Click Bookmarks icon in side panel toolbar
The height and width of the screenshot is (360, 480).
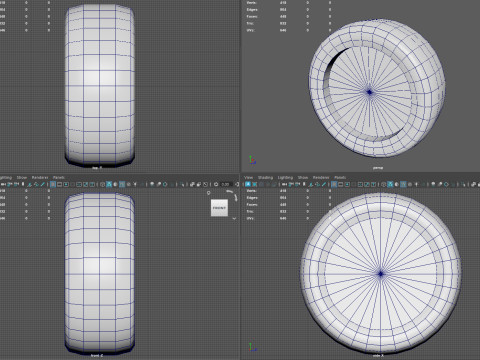tap(304, 184)
